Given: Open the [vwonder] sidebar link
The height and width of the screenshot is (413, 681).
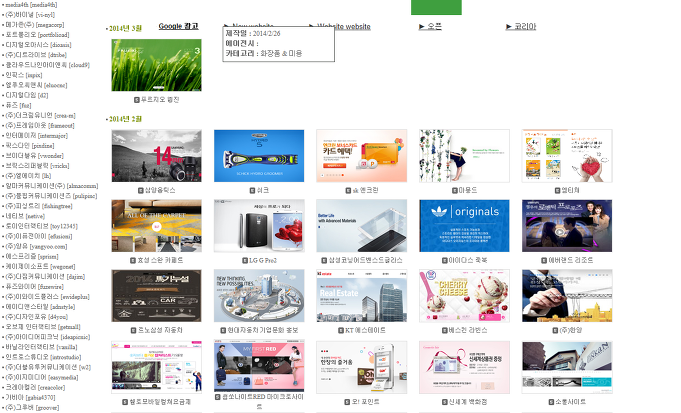Looking at the screenshot, I should tap(34, 155).
